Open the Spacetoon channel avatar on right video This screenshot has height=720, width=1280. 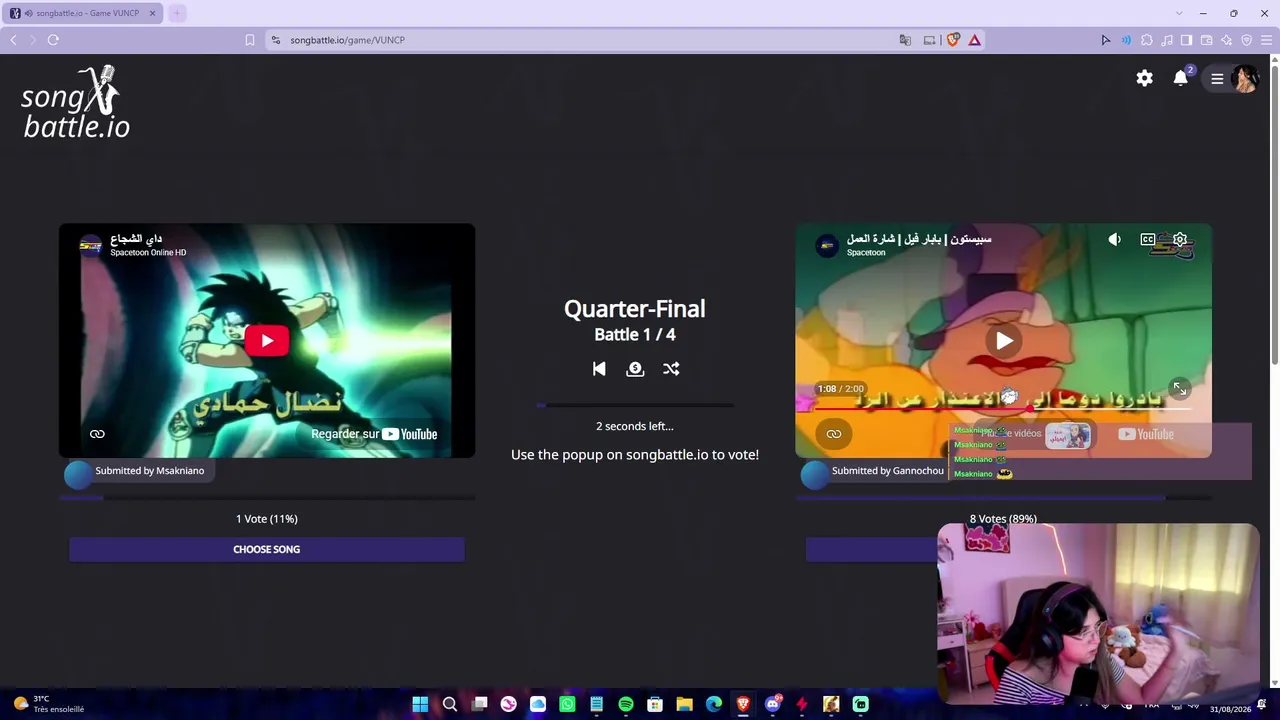(x=827, y=245)
